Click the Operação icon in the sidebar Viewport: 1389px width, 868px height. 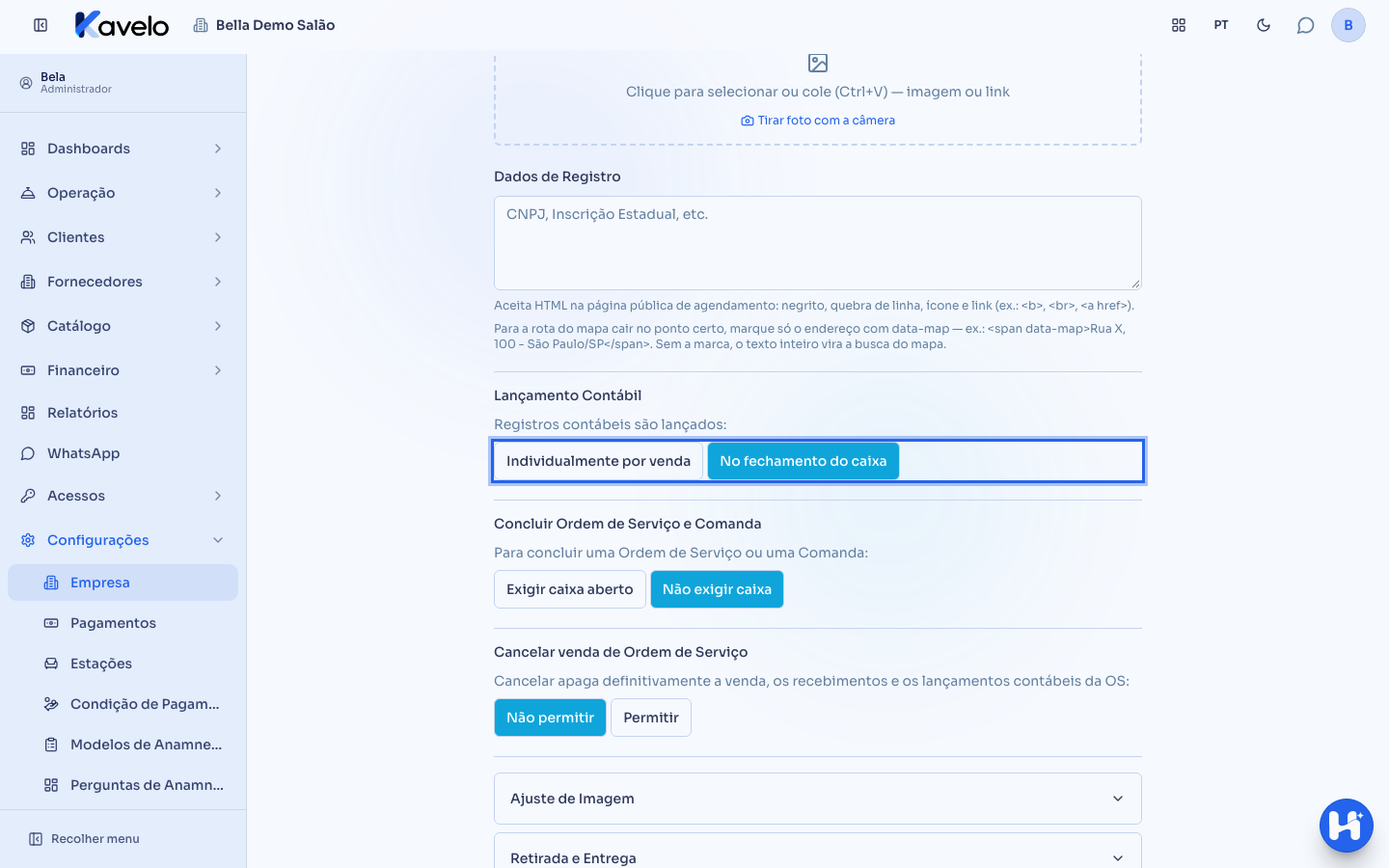tap(28, 193)
